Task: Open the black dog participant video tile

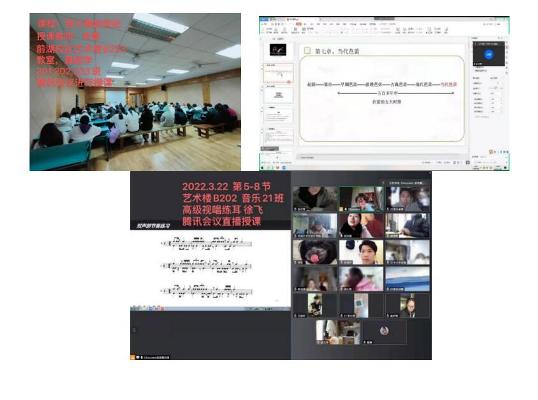Action: pos(315,252)
